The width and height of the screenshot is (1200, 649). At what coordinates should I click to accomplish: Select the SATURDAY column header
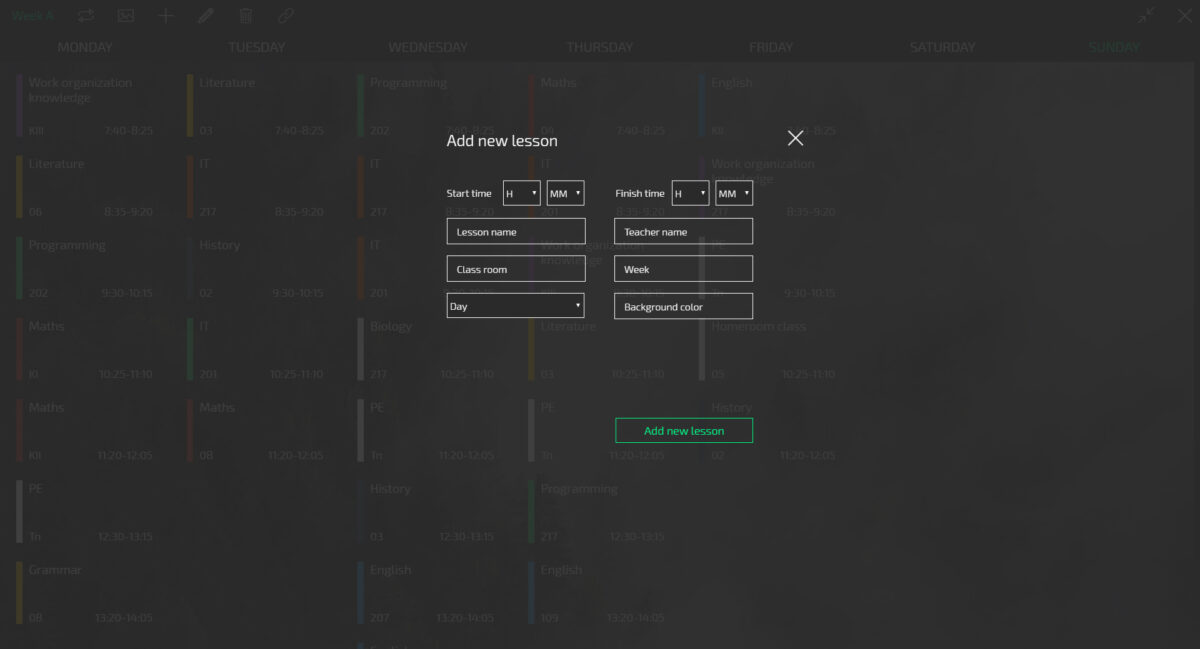click(942, 47)
